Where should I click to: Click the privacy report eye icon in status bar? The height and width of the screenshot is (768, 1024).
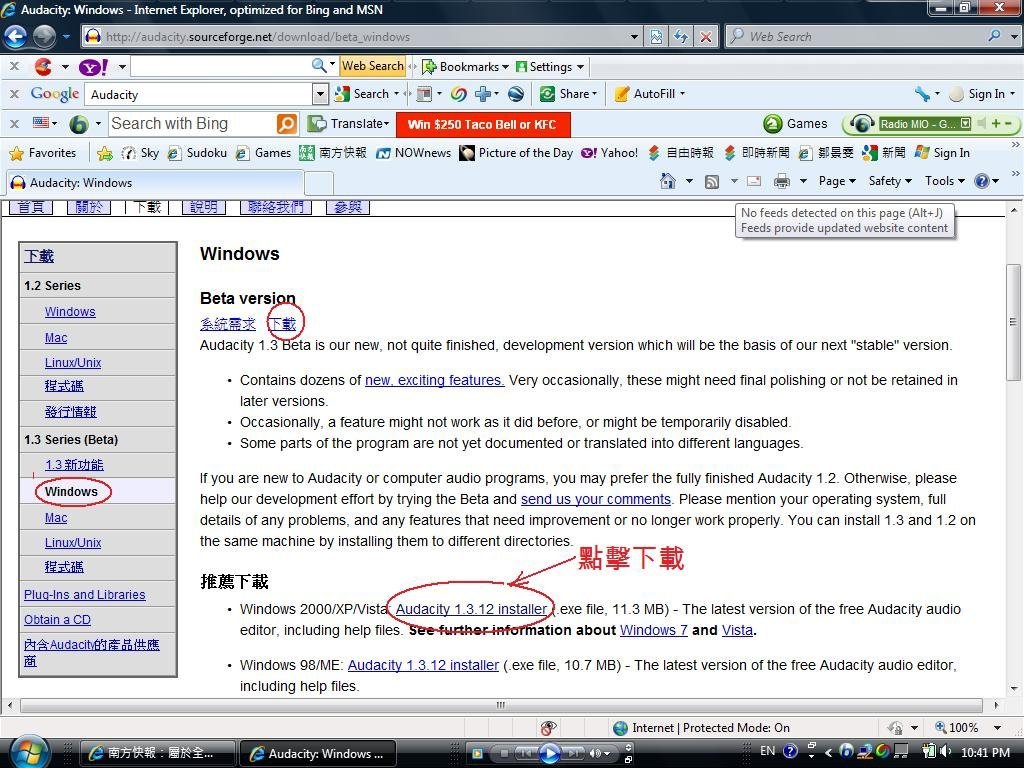pyautogui.click(x=549, y=728)
